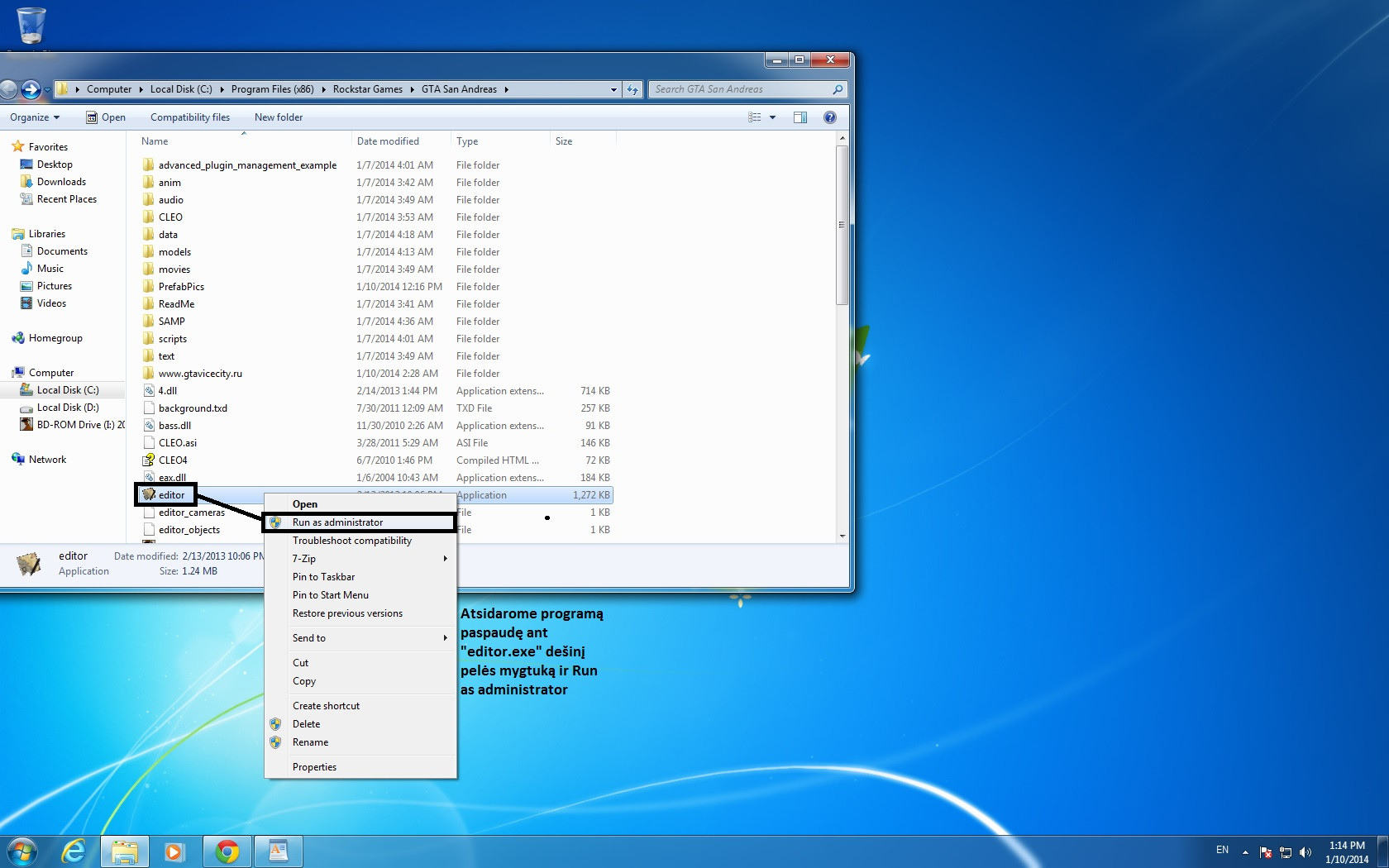The height and width of the screenshot is (868, 1389).
Task: Click the 4.dll file icon
Action: (x=149, y=391)
